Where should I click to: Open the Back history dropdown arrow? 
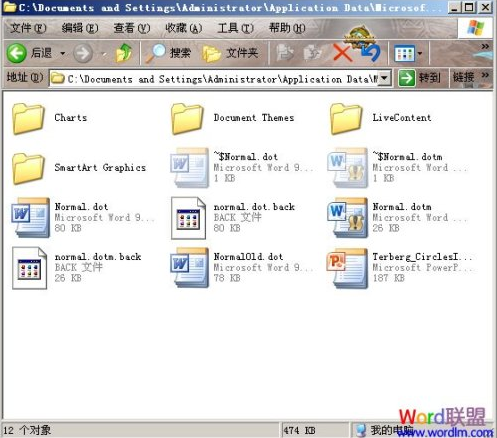62,53
